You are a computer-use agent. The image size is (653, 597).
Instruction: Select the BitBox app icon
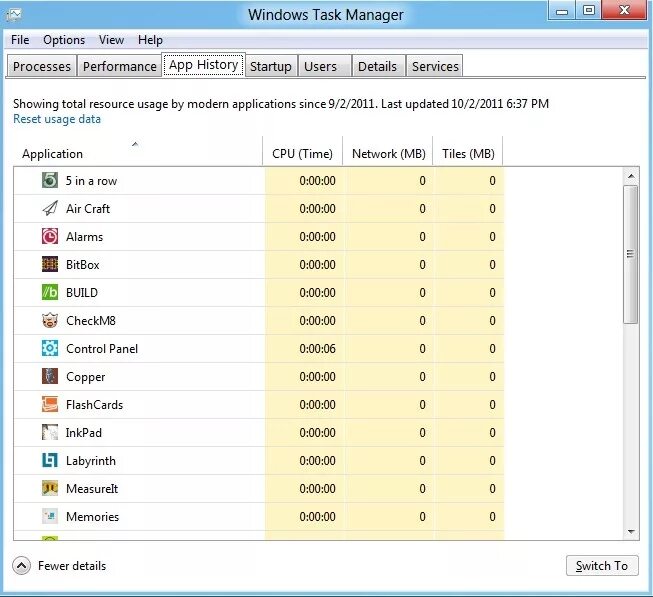(x=50, y=264)
